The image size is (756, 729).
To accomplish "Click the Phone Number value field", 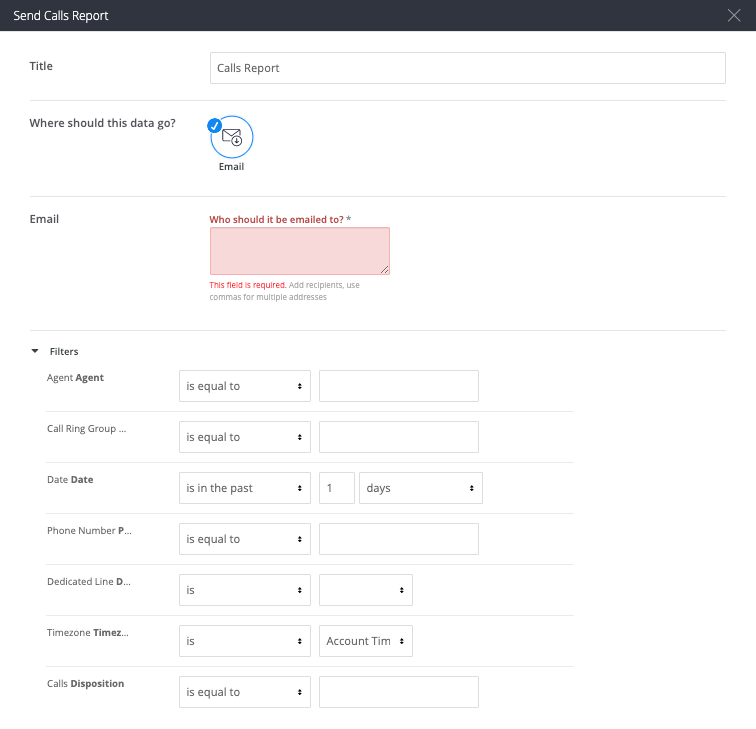I will 399,539.
